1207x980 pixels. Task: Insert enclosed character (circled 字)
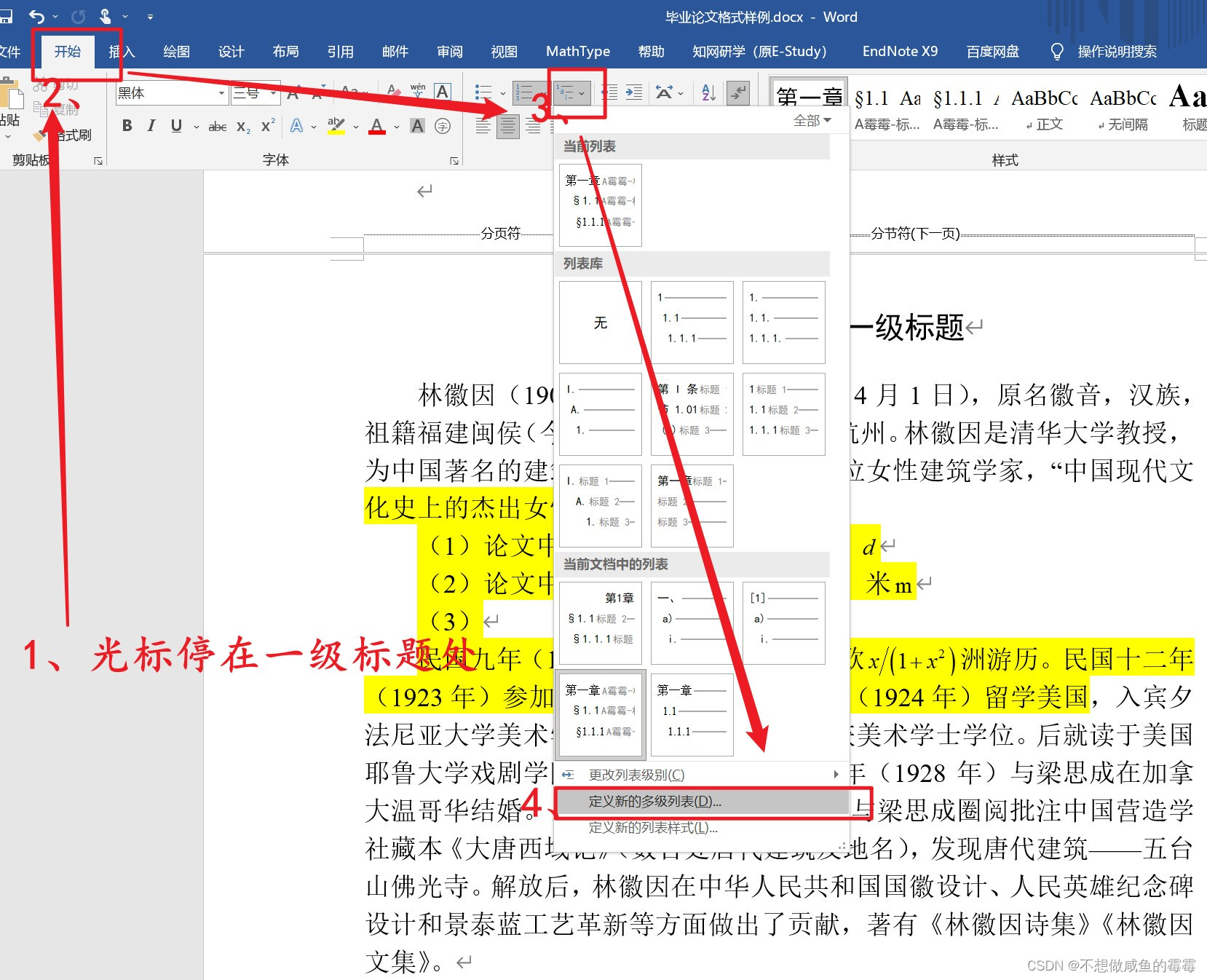point(442,126)
